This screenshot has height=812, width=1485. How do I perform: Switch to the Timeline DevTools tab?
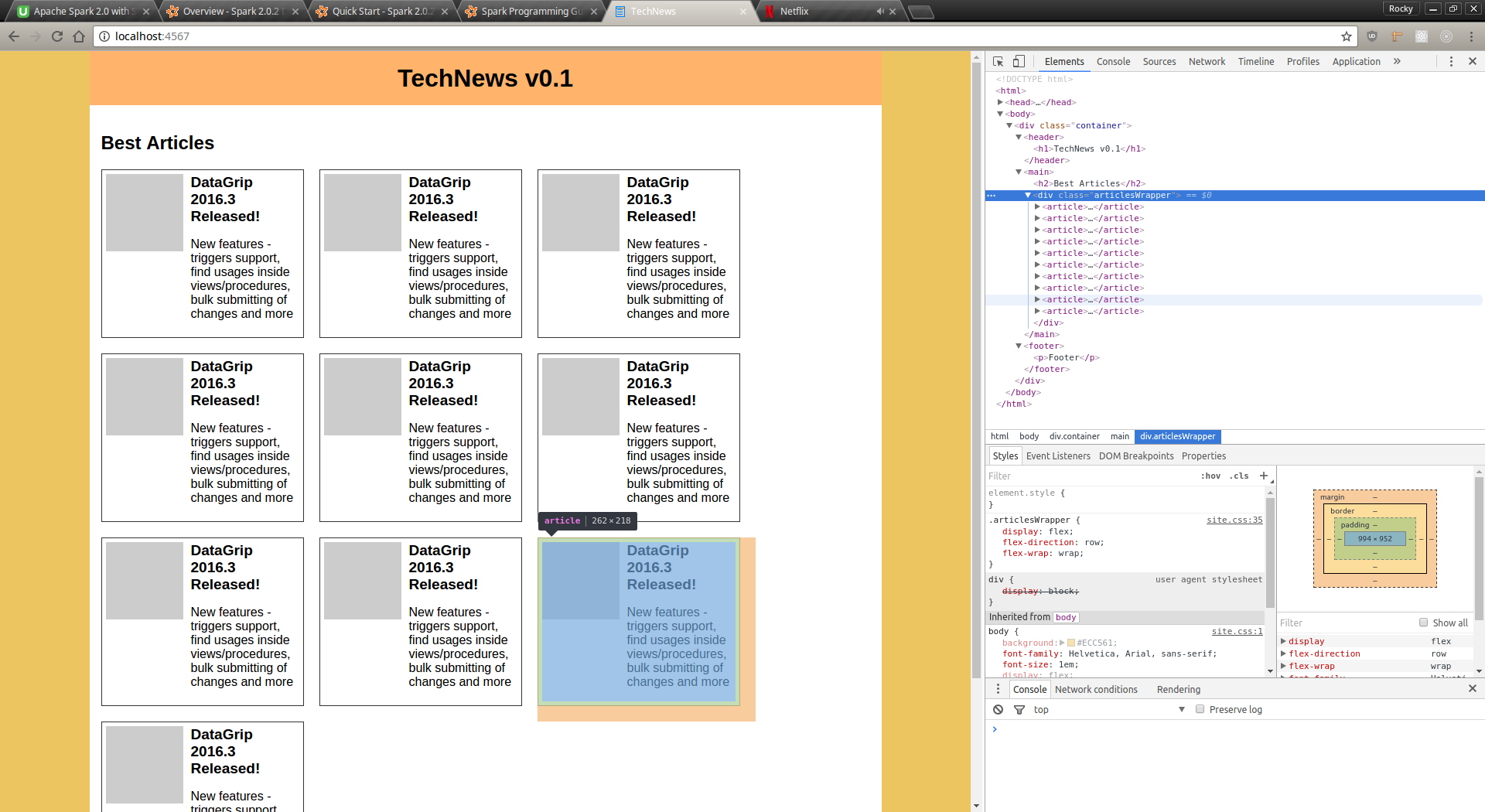(x=1256, y=61)
